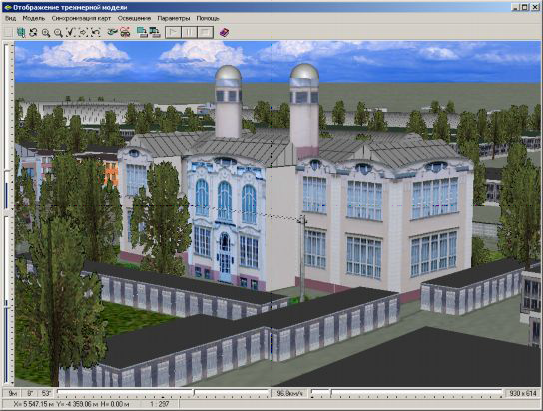Open the Вид menu
The width and height of the screenshot is (543, 411).
click(x=10, y=18)
